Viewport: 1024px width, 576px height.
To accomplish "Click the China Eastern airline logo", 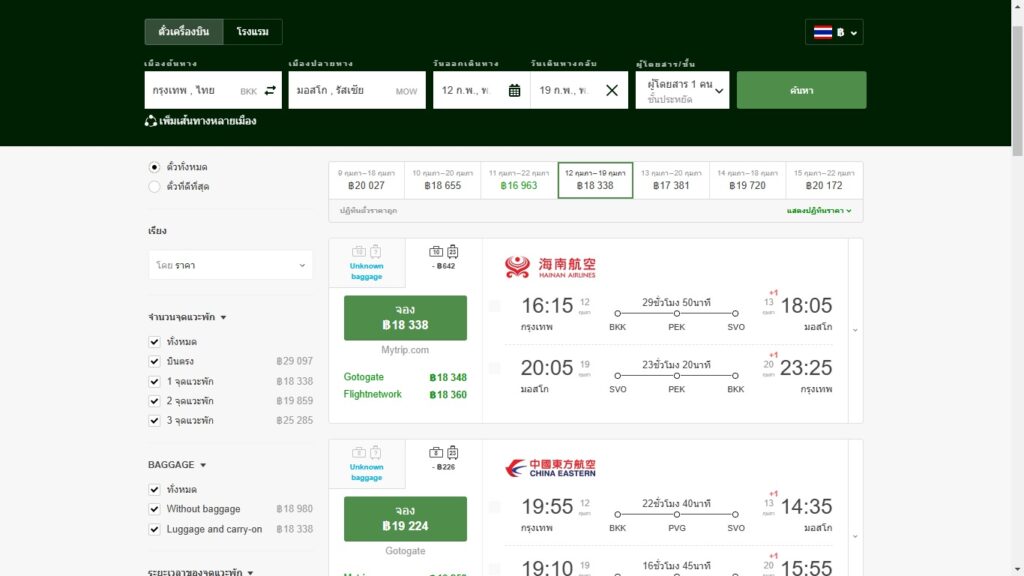I will pyautogui.click(x=550, y=468).
